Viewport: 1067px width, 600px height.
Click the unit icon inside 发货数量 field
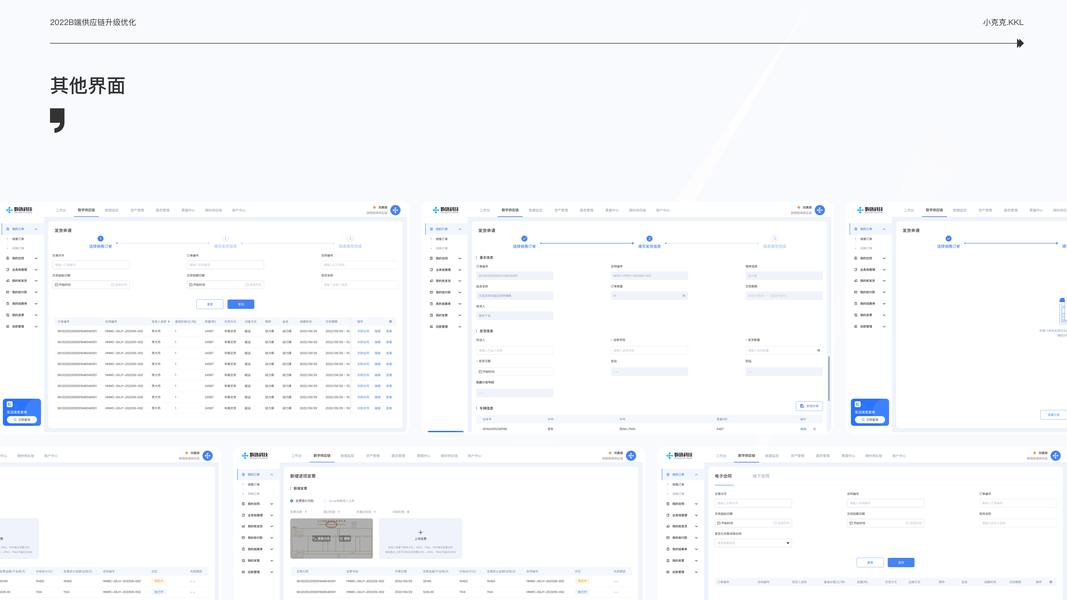819,350
